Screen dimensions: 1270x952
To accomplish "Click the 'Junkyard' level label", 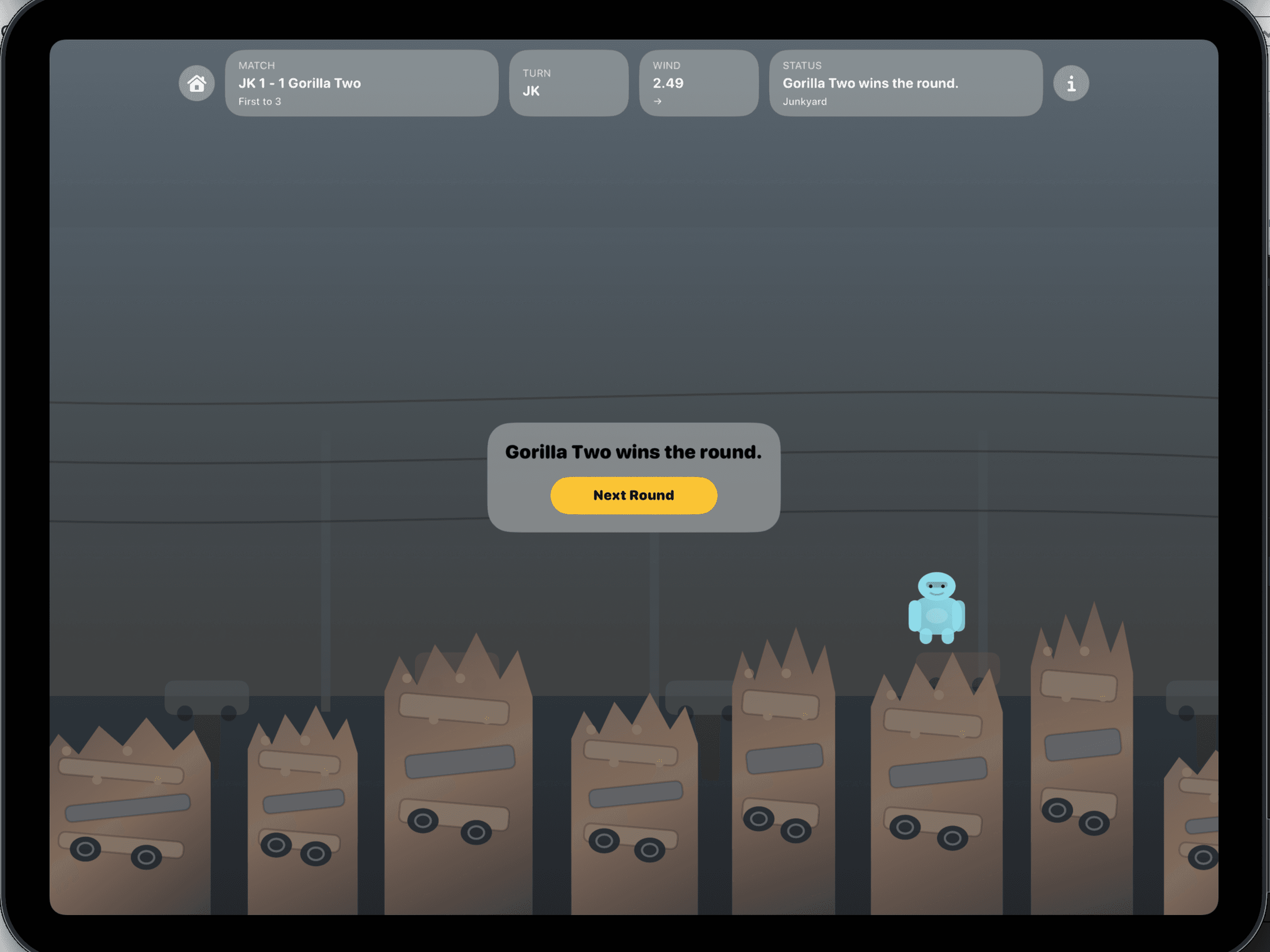I will click(804, 101).
